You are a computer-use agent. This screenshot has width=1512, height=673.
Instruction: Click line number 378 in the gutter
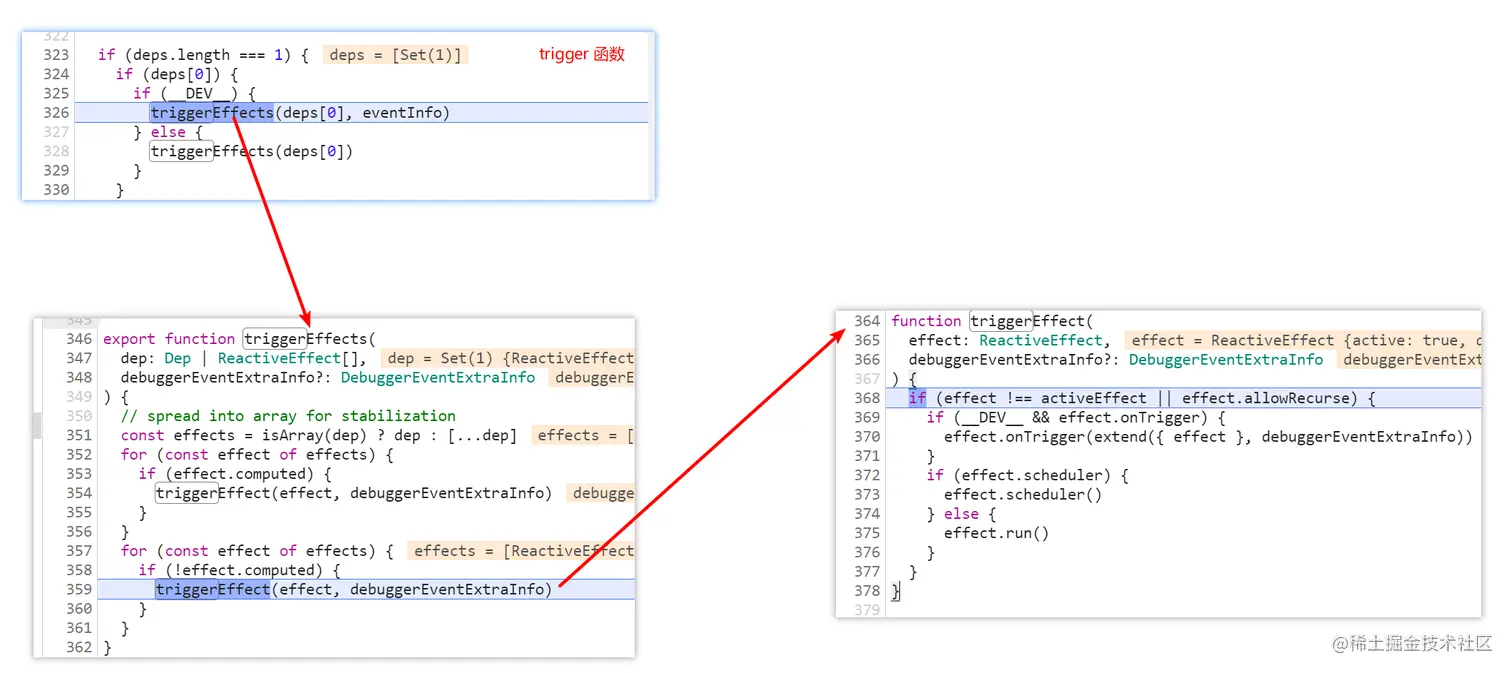tap(867, 591)
